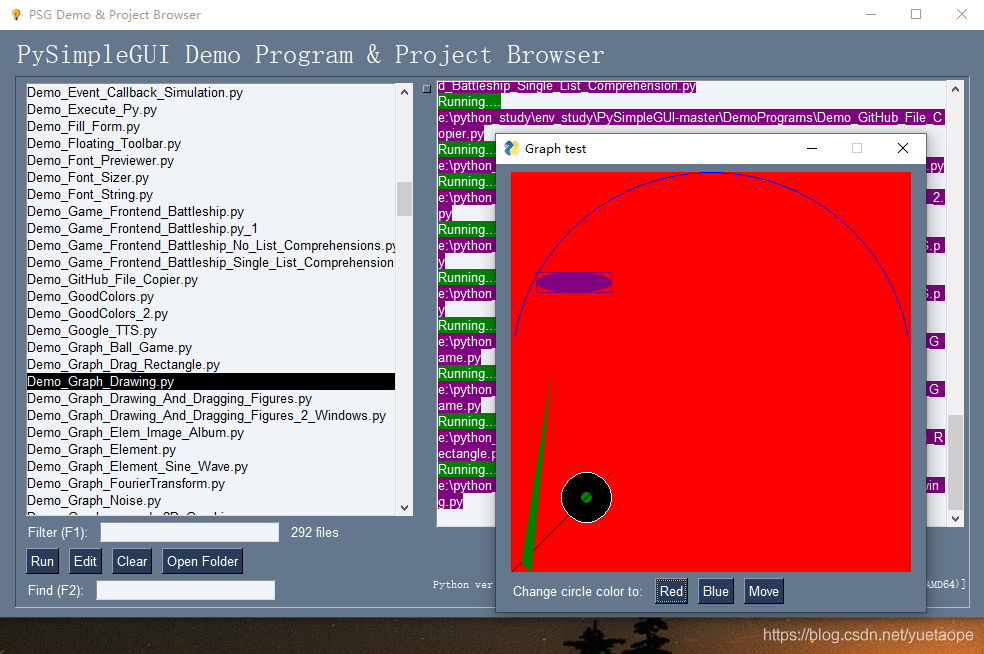The width and height of the screenshot is (984, 654).
Task: Select Demo_Game_Frontend_Battleship_No_List_Comprehensions.py
Action: pyautogui.click(x=211, y=245)
